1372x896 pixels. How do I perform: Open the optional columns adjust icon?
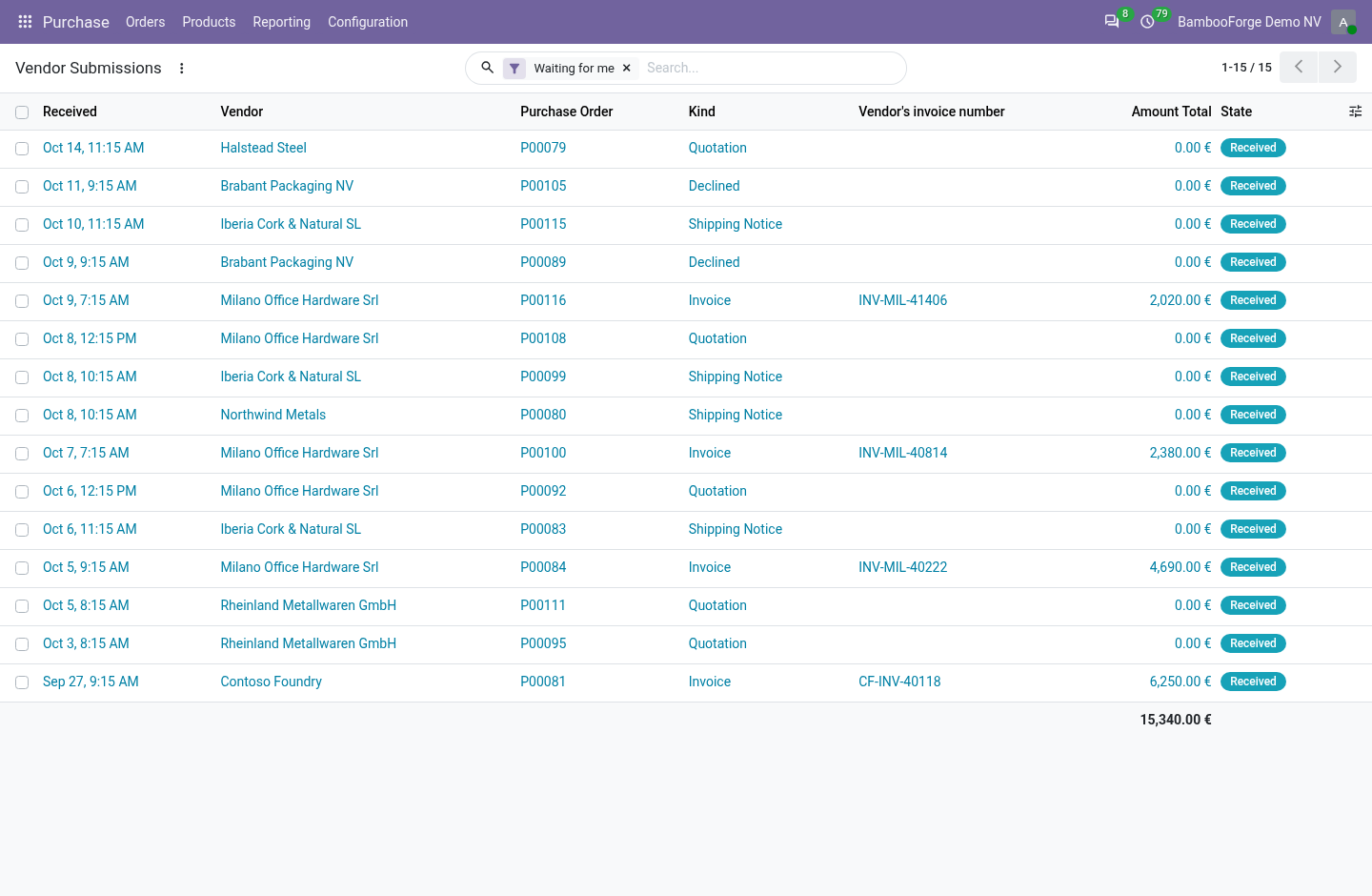pyautogui.click(x=1355, y=112)
